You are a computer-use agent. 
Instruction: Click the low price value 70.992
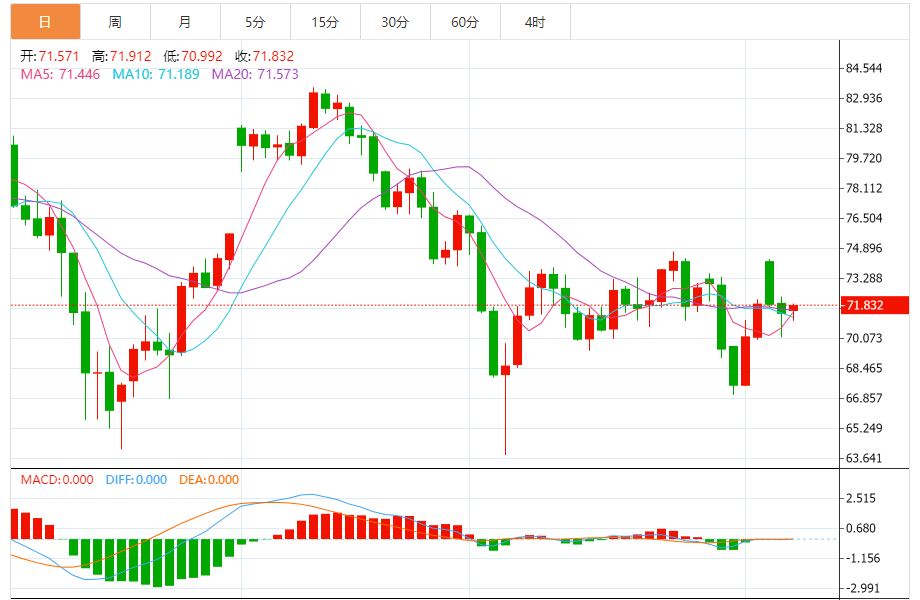click(x=202, y=56)
